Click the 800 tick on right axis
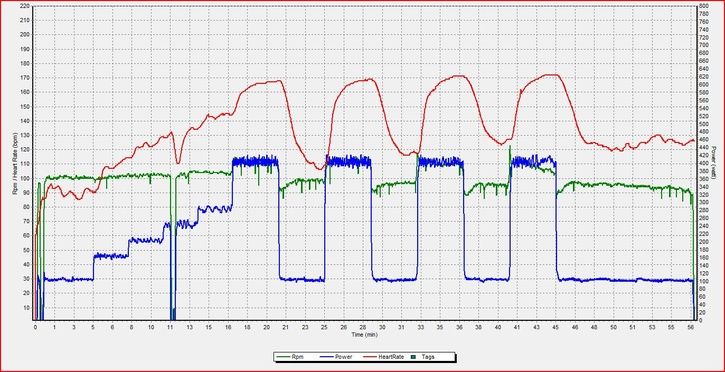 pos(703,6)
